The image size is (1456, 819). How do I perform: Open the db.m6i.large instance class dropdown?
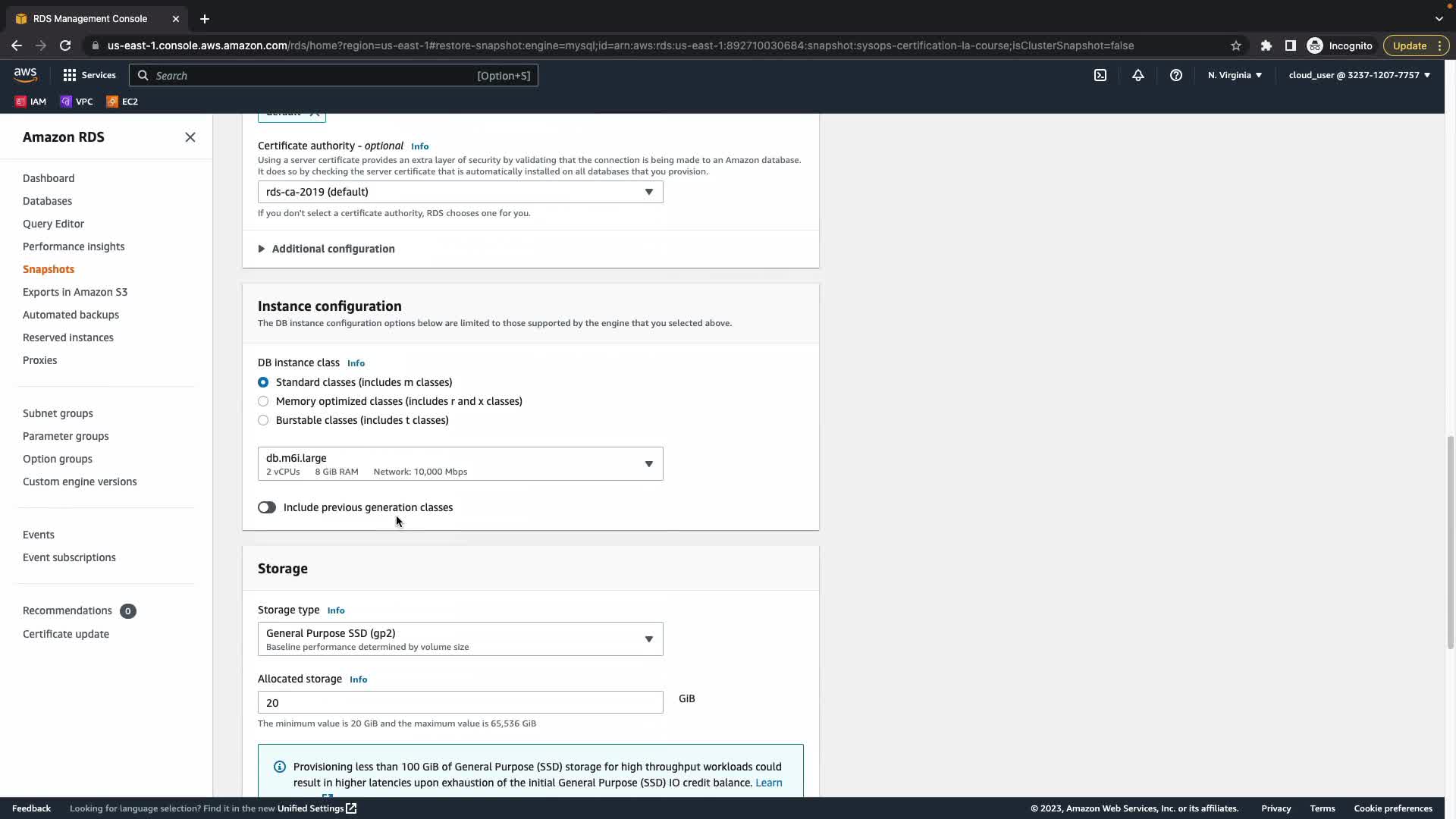460,463
